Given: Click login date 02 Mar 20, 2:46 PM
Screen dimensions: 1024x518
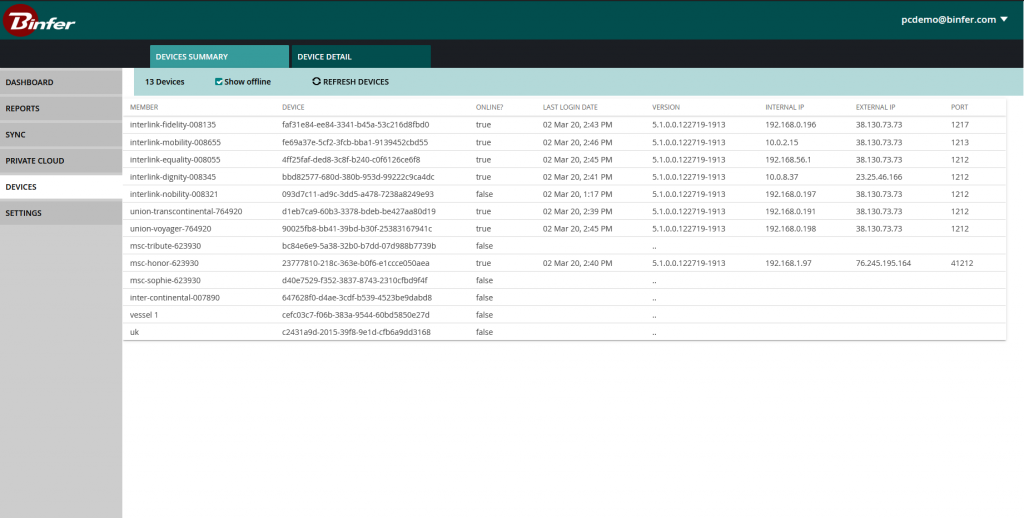Looking at the screenshot, I should [577, 142].
